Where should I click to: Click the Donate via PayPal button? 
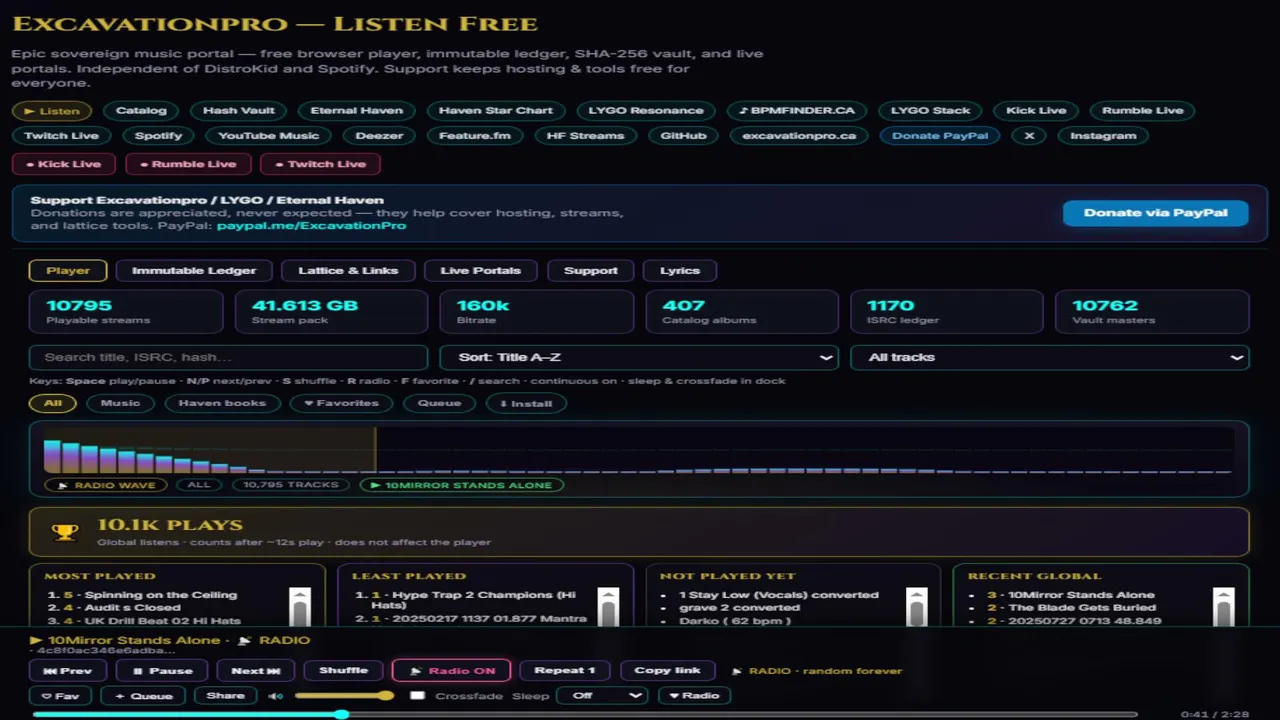pos(1156,212)
